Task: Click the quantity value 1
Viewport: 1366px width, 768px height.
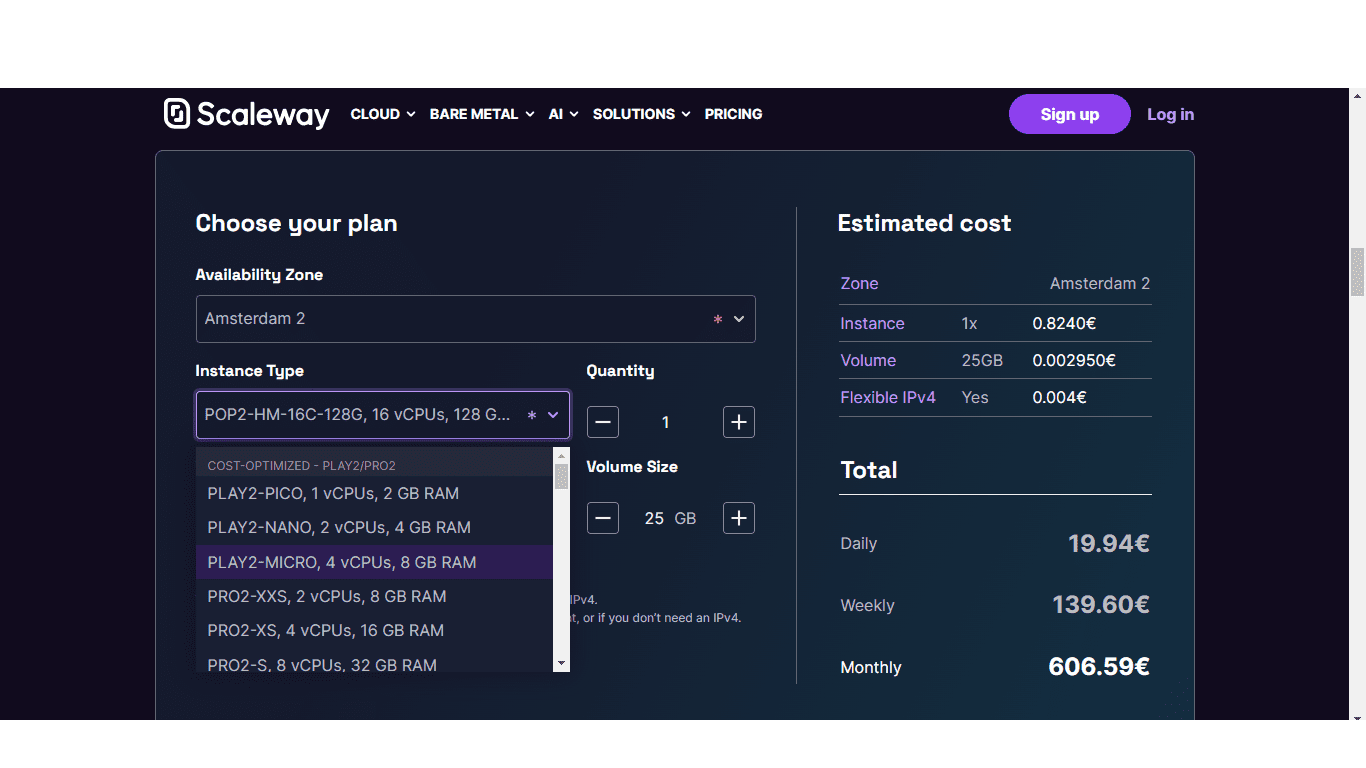Action: (666, 422)
